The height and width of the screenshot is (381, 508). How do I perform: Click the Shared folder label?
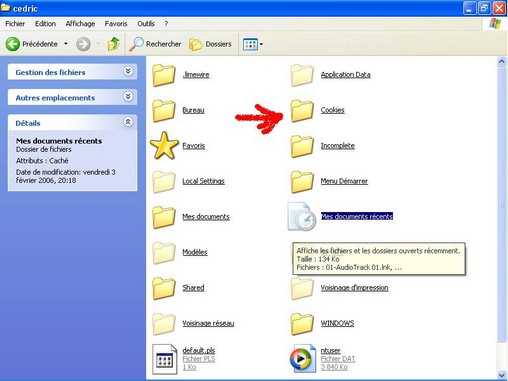click(193, 288)
